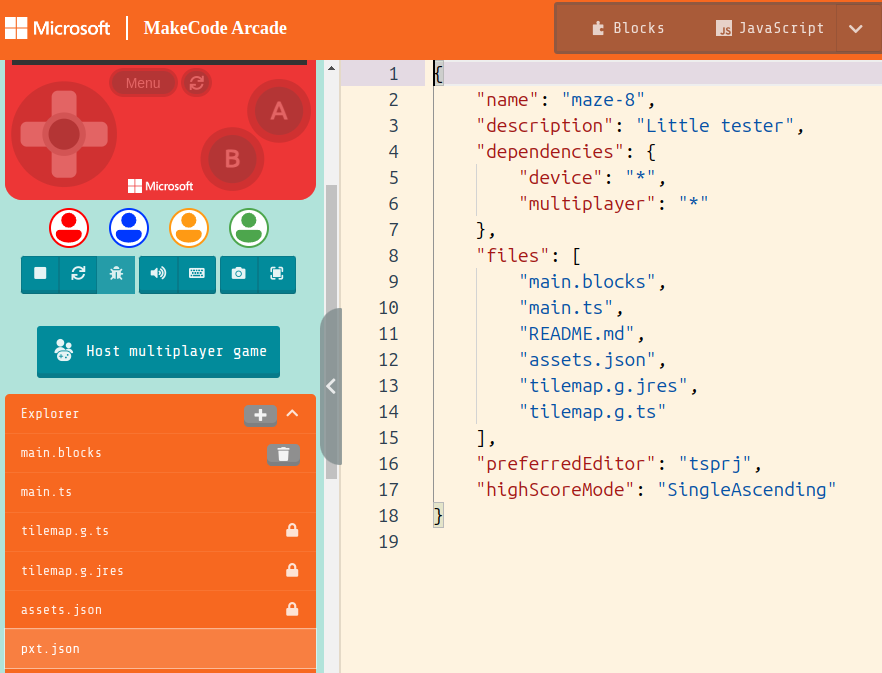The height and width of the screenshot is (673, 882).
Task: Click lock icon on tilemap.g.jres row
Action: tap(292, 570)
